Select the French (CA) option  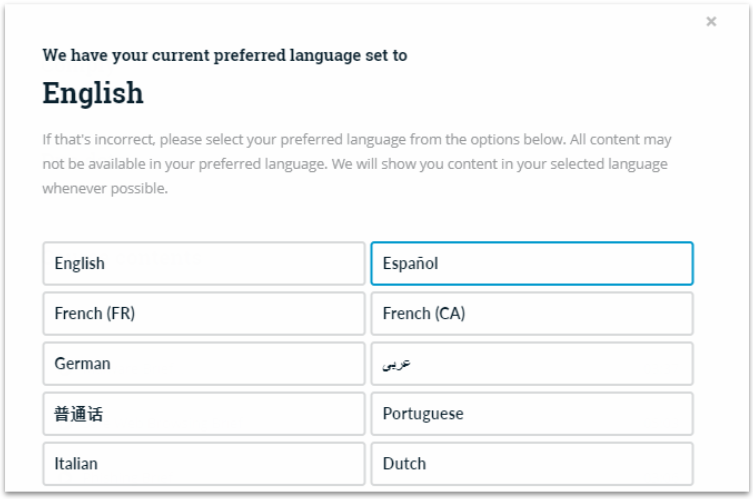[531, 314]
